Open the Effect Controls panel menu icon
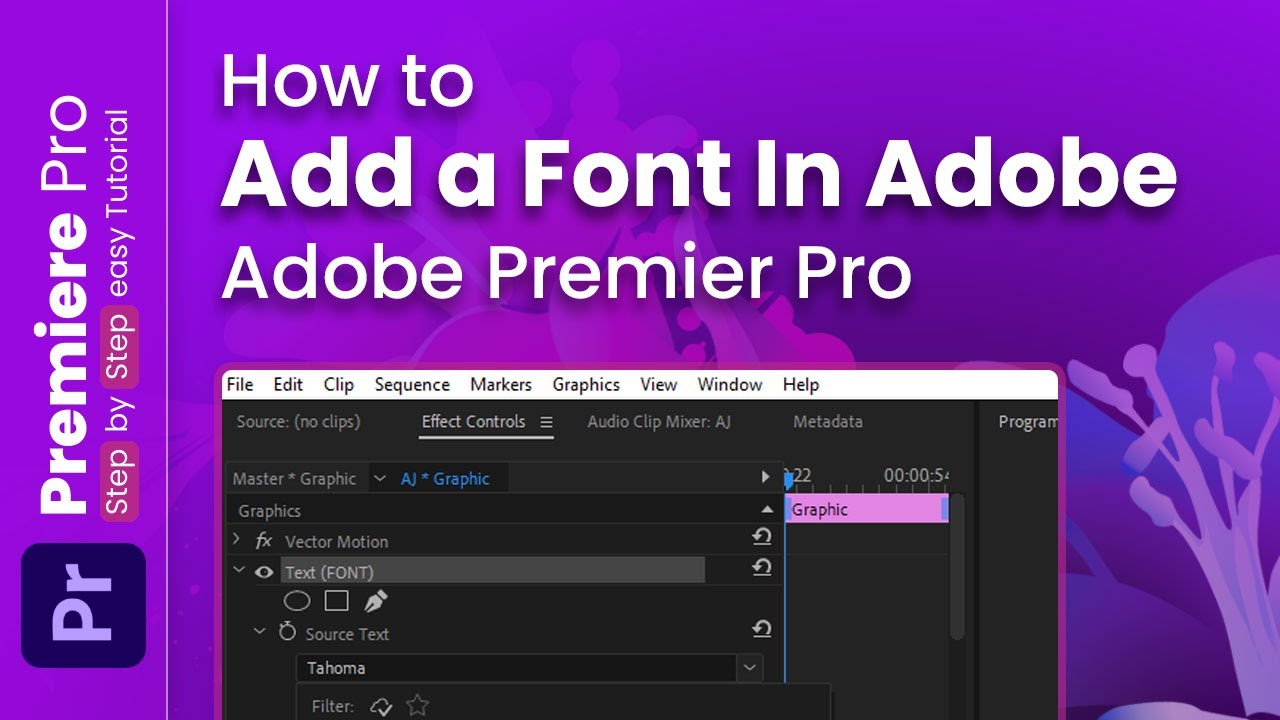1280x720 pixels. tap(546, 423)
